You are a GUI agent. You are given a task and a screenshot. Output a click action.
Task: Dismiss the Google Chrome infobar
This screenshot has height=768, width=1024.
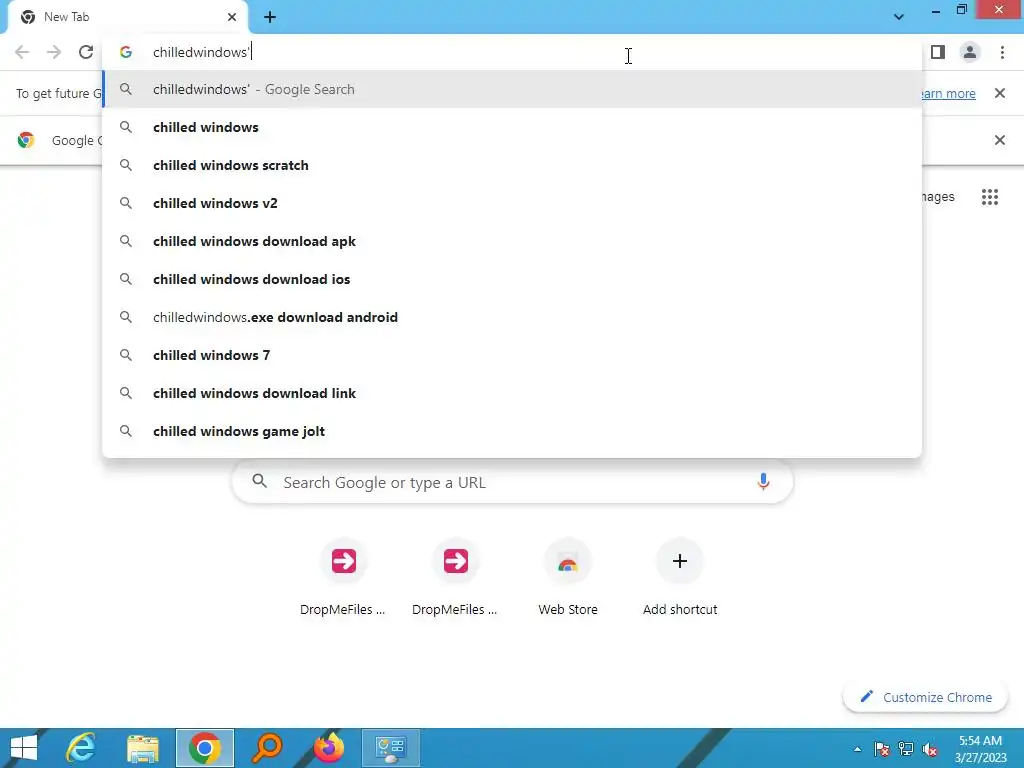click(1000, 140)
